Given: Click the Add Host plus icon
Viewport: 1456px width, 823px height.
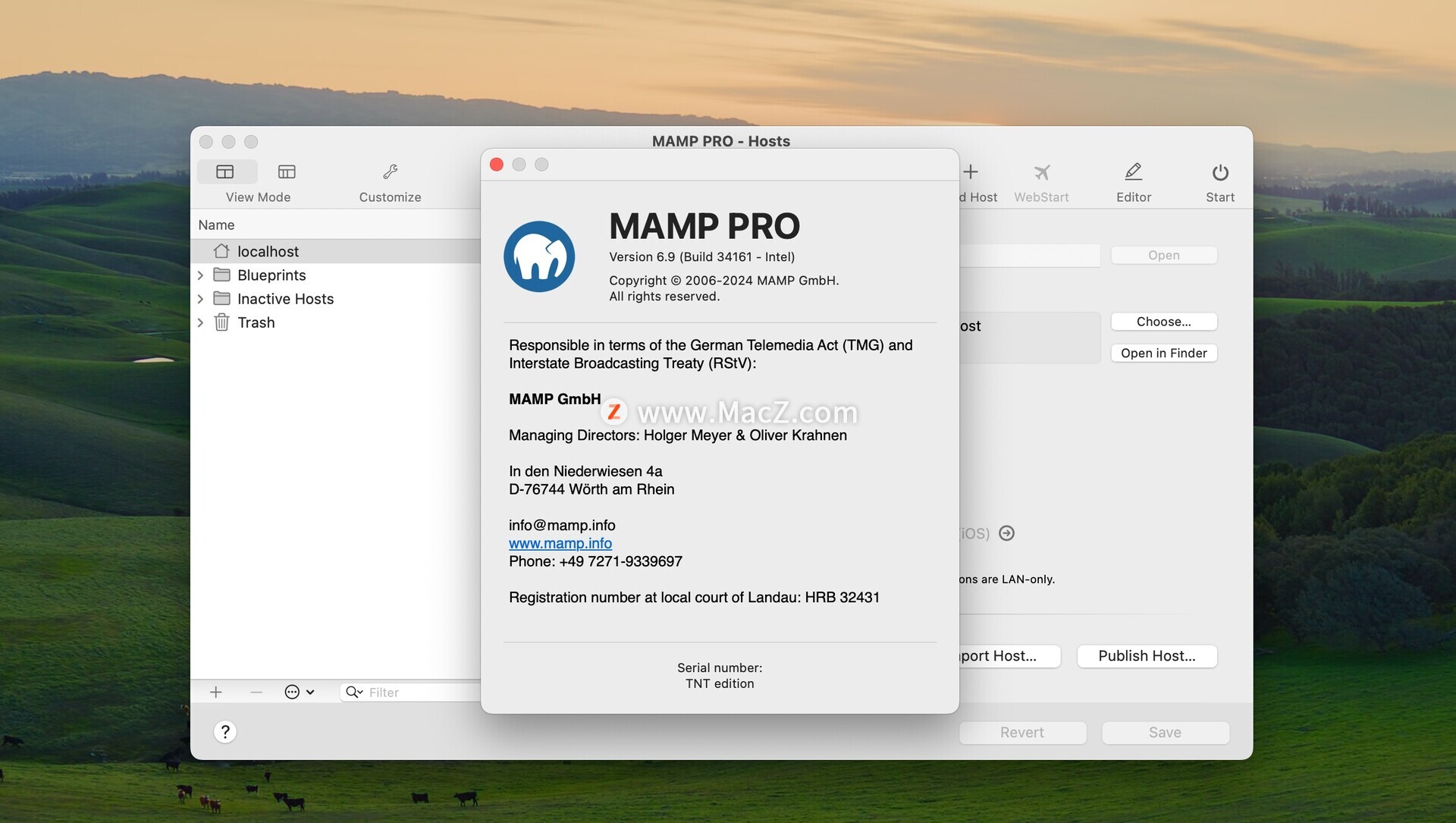Looking at the screenshot, I should pos(971,172).
